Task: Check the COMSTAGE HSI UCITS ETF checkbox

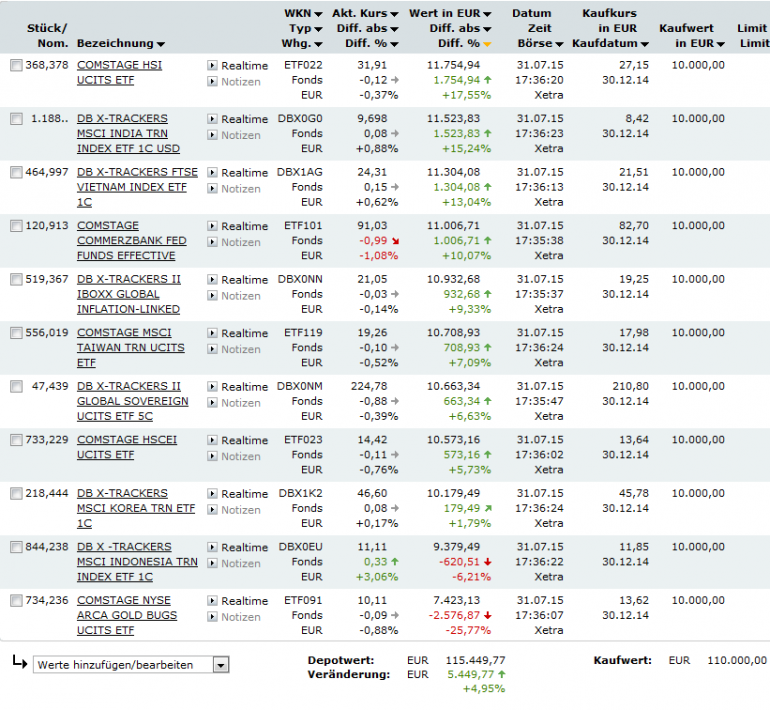Action: [x=16, y=65]
